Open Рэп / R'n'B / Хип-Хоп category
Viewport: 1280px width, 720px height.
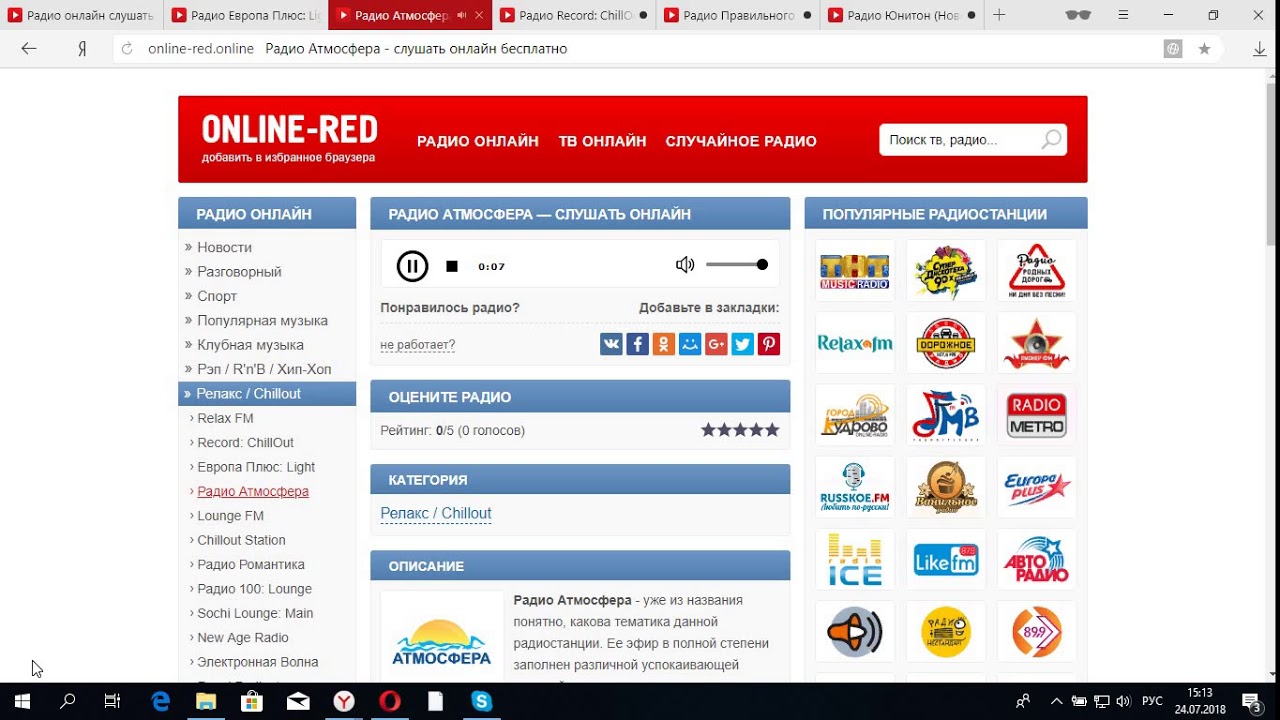264,369
